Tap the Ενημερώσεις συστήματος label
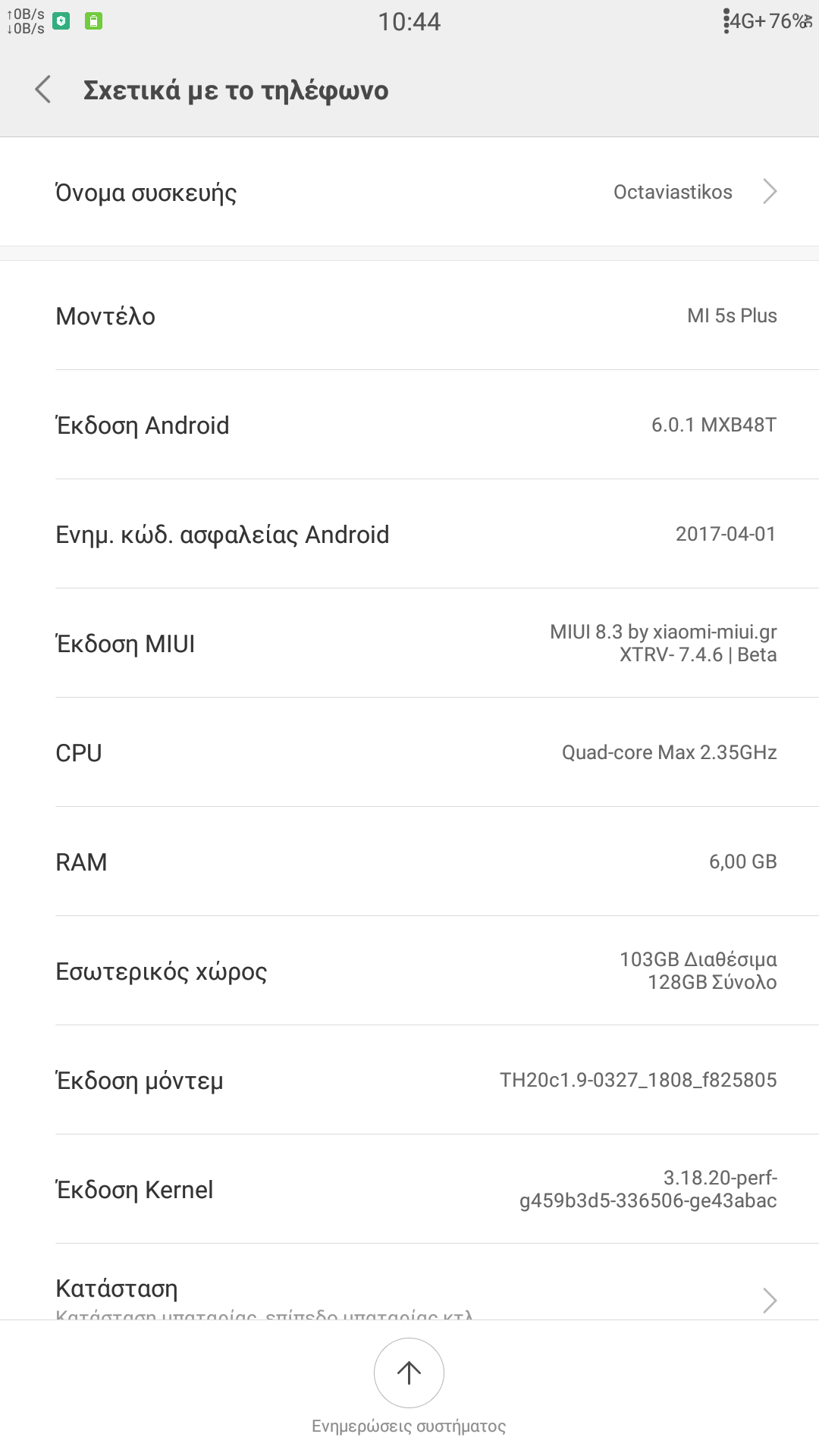The image size is (819, 1456). point(409,1426)
